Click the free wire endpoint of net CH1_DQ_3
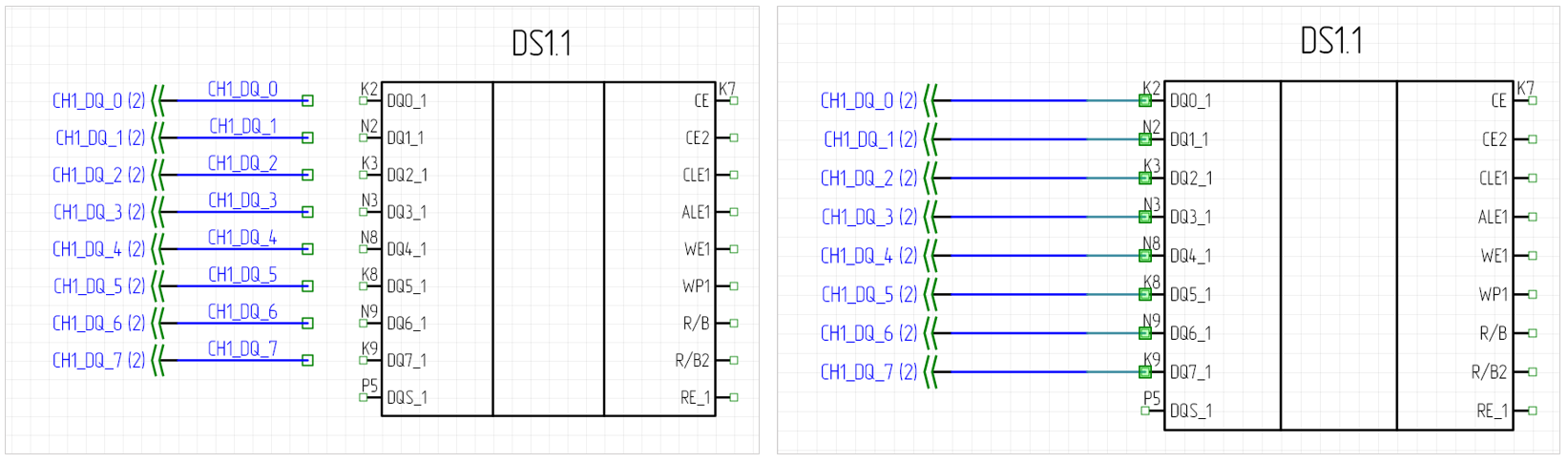 (x=307, y=212)
